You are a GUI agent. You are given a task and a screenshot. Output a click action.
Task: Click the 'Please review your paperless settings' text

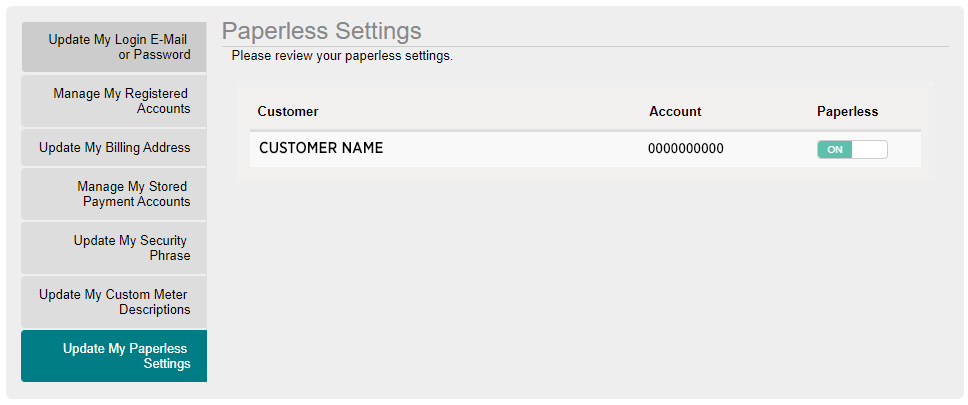[x=342, y=56]
